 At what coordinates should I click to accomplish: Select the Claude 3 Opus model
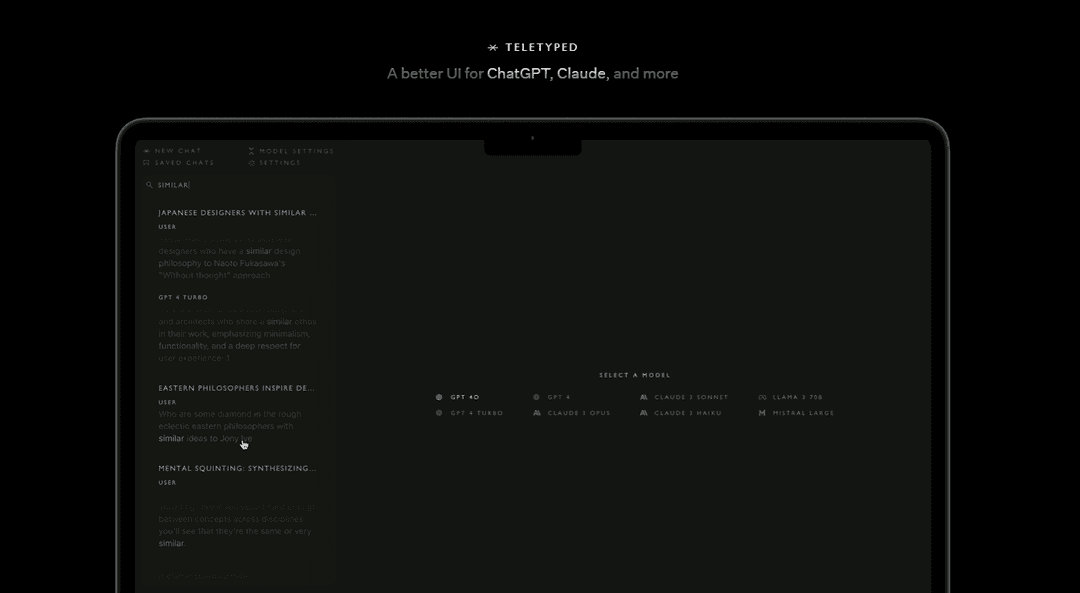coord(572,413)
